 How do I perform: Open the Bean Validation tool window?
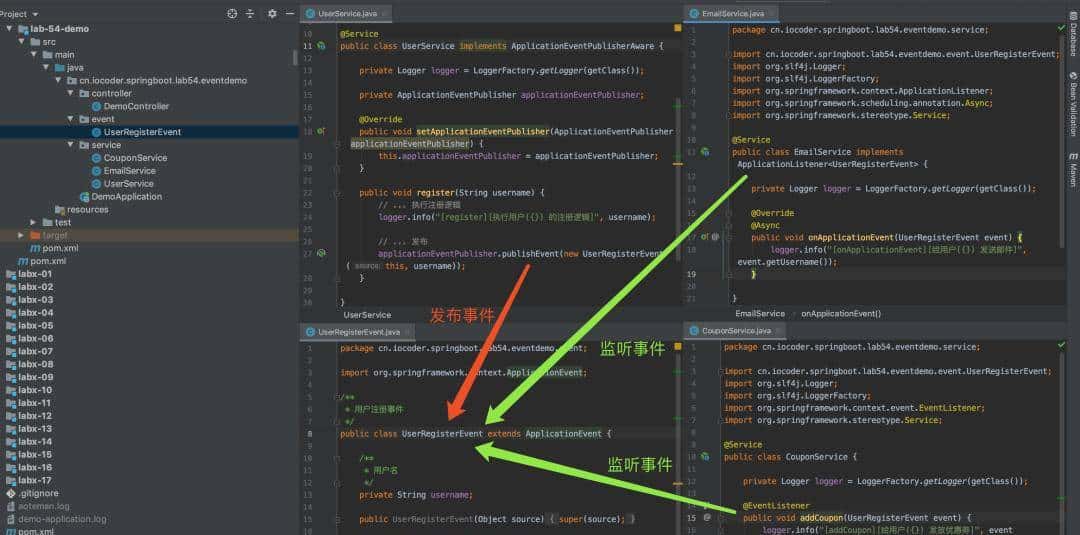(x=1072, y=103)
